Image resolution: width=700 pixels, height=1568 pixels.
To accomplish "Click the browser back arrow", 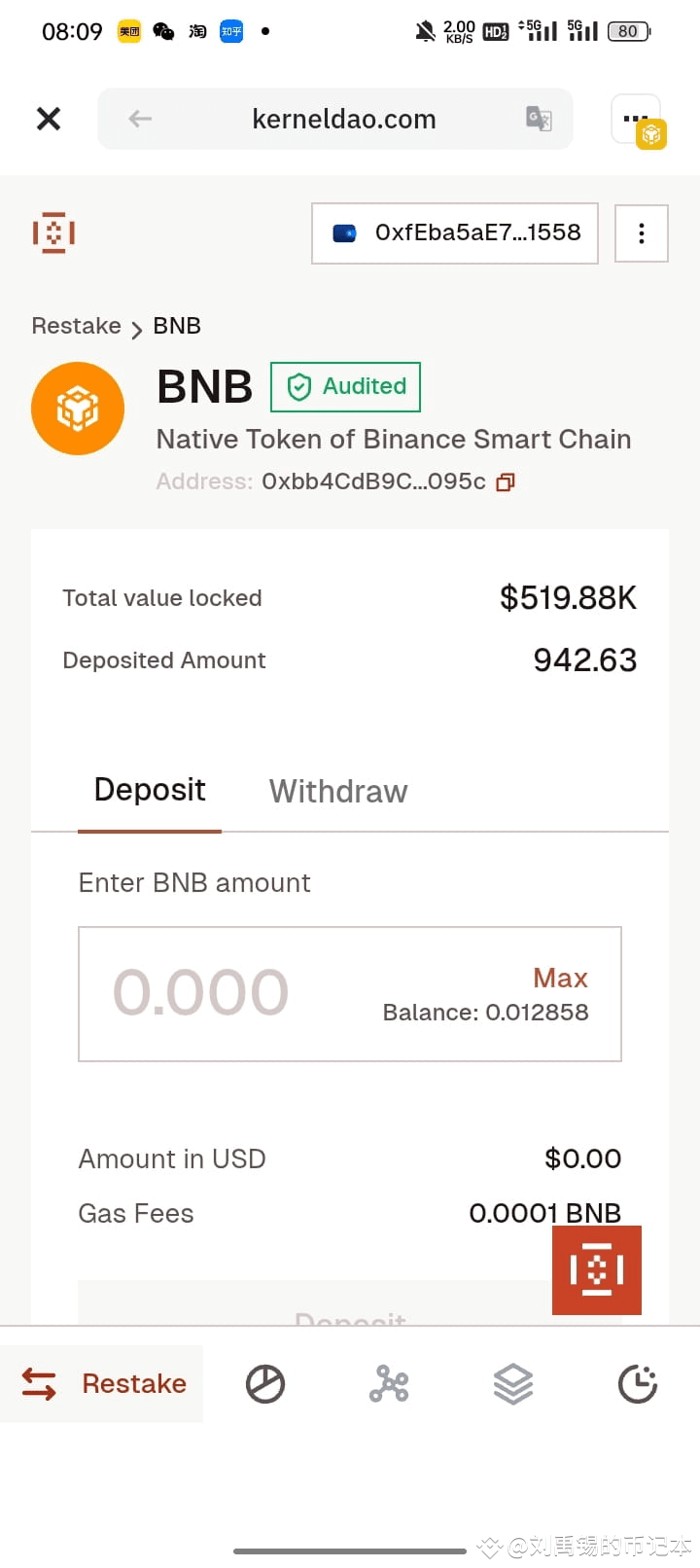I will pyautogui.click(x=140, y=119).
